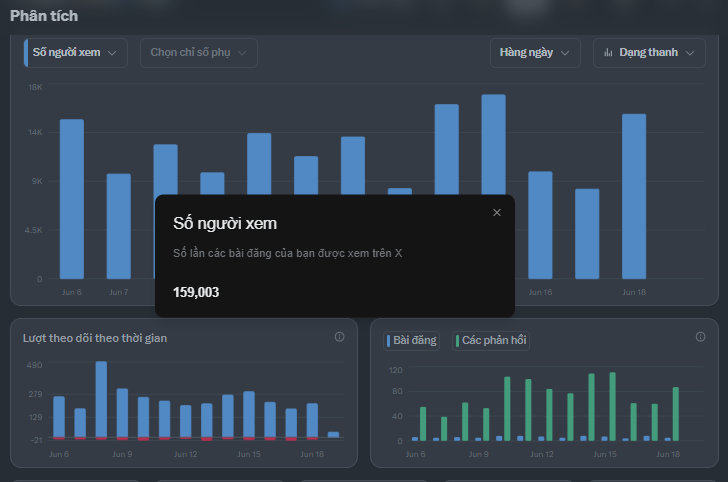
Task: Click the Lượt theo dõi theo thời gian title
Action: pos(95,338)
